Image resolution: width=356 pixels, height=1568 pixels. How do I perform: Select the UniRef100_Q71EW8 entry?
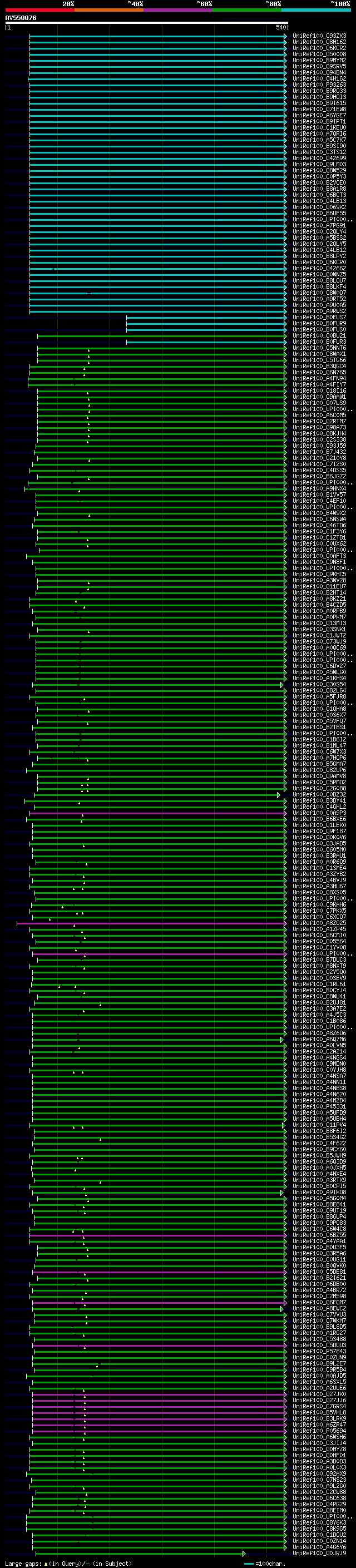(319, 109)
